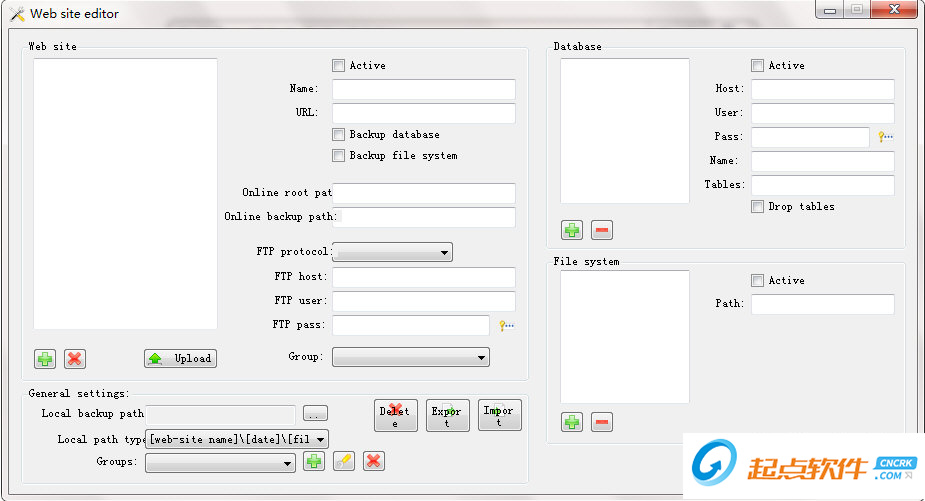Browse for local backup path
This screenshot has height=501, width=925.
pos(315,414)
